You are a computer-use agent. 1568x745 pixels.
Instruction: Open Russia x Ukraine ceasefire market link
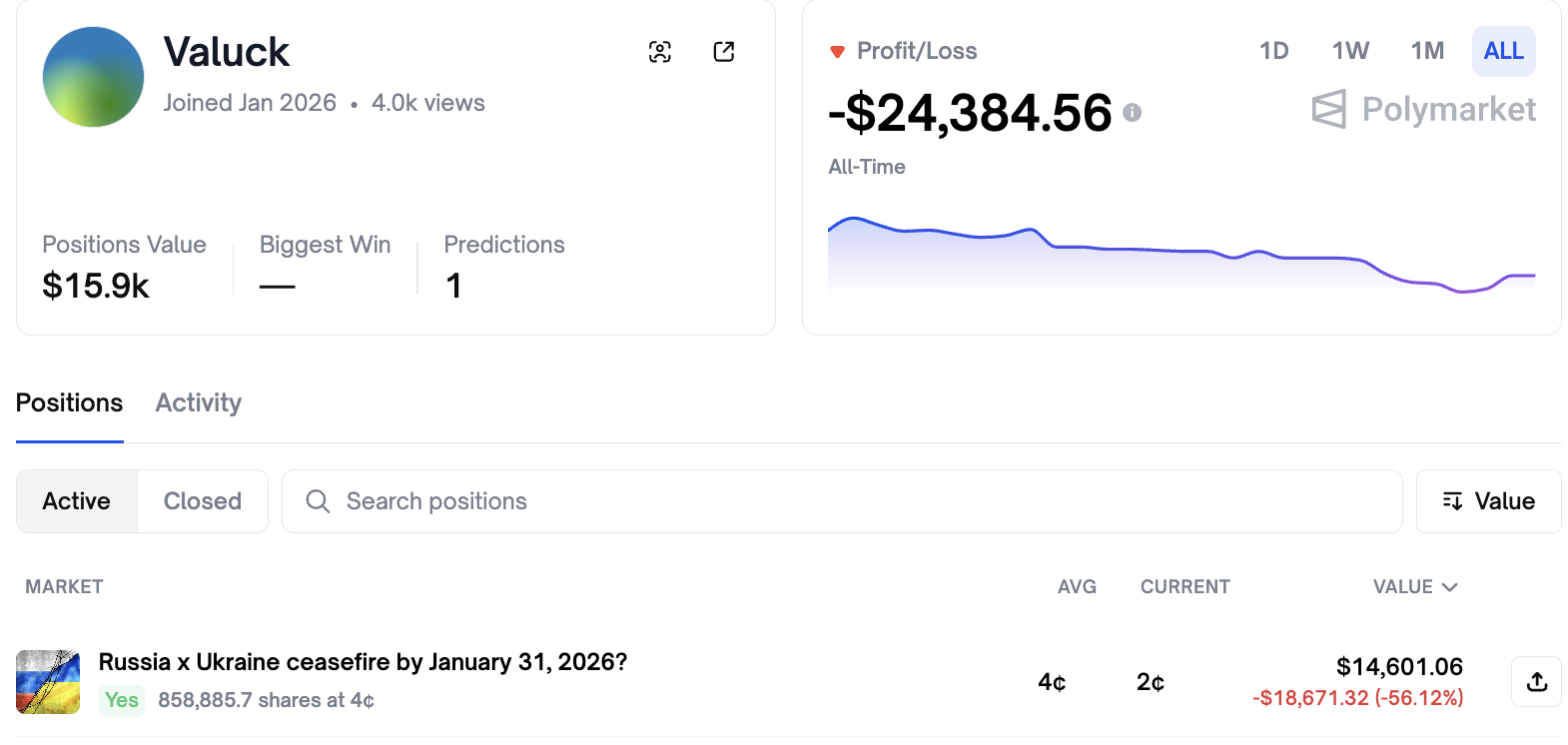point(363,662)
